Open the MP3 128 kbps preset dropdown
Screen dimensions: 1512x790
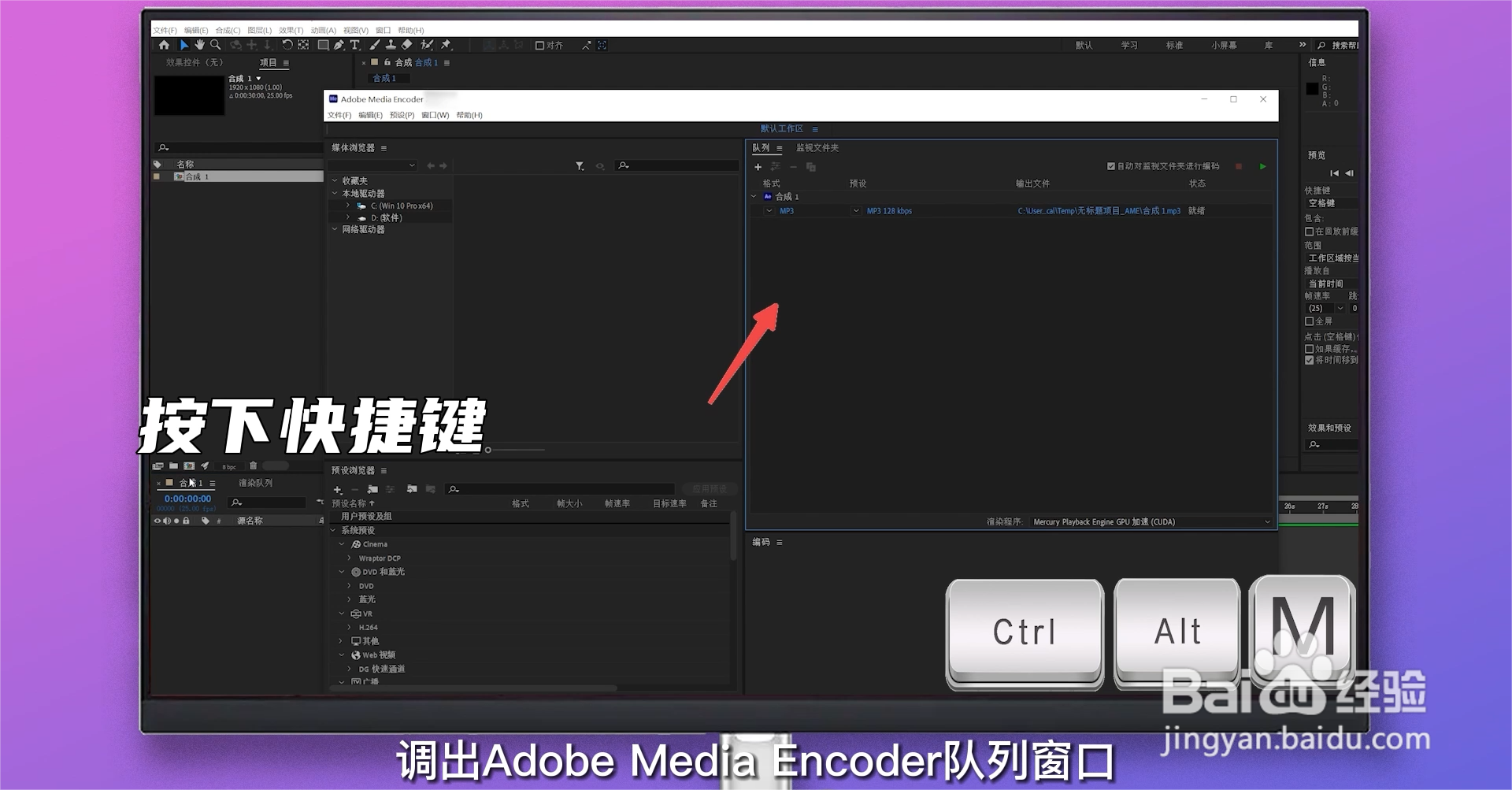(x=856, y=211)
